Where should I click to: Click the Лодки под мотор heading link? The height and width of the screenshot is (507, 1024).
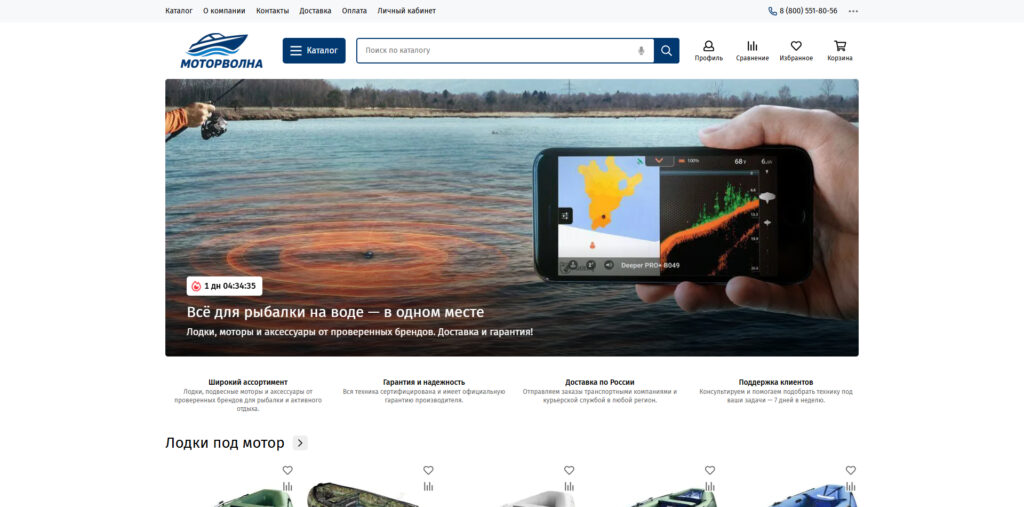[225, 443]
